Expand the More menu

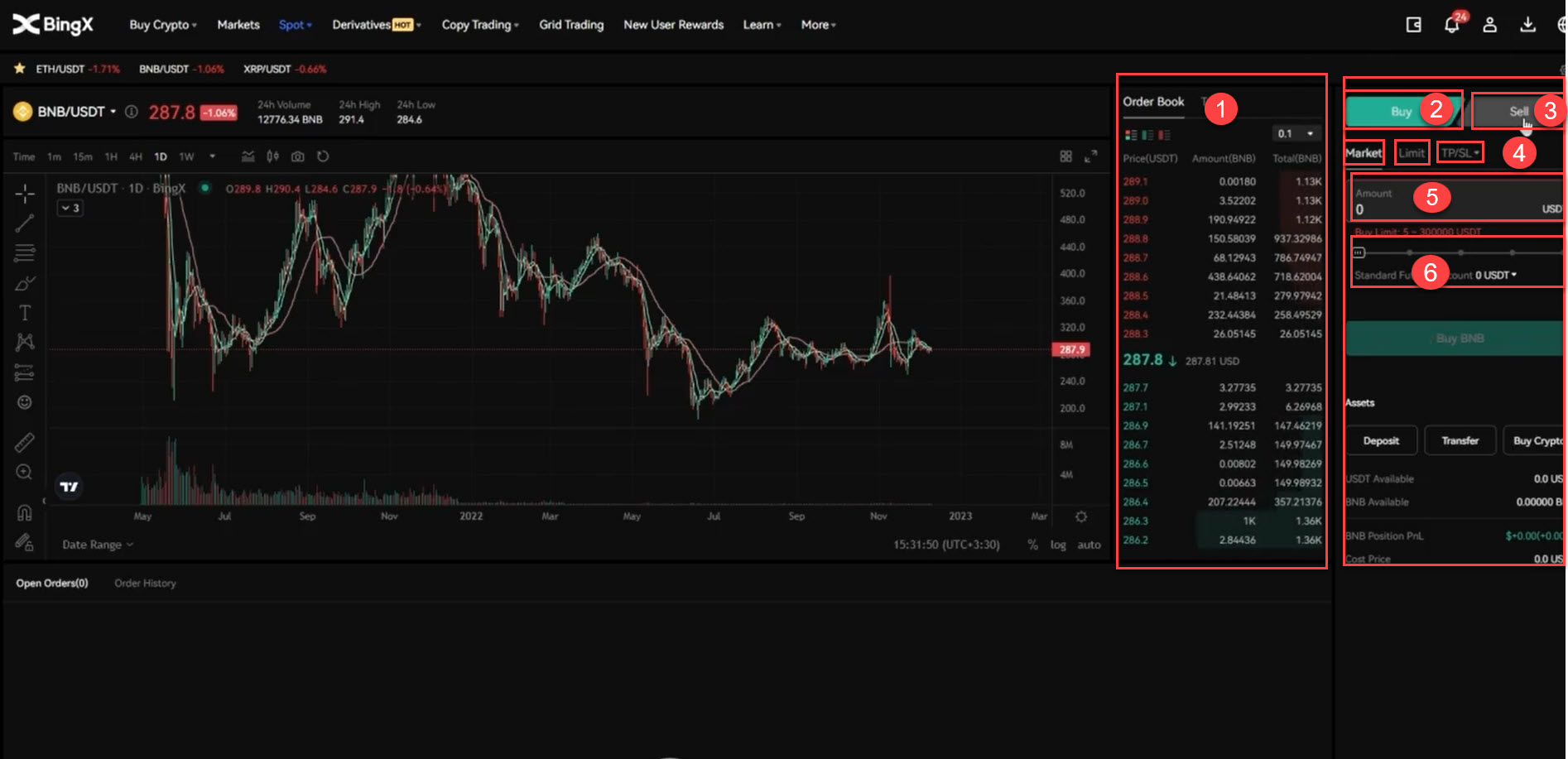819,25
